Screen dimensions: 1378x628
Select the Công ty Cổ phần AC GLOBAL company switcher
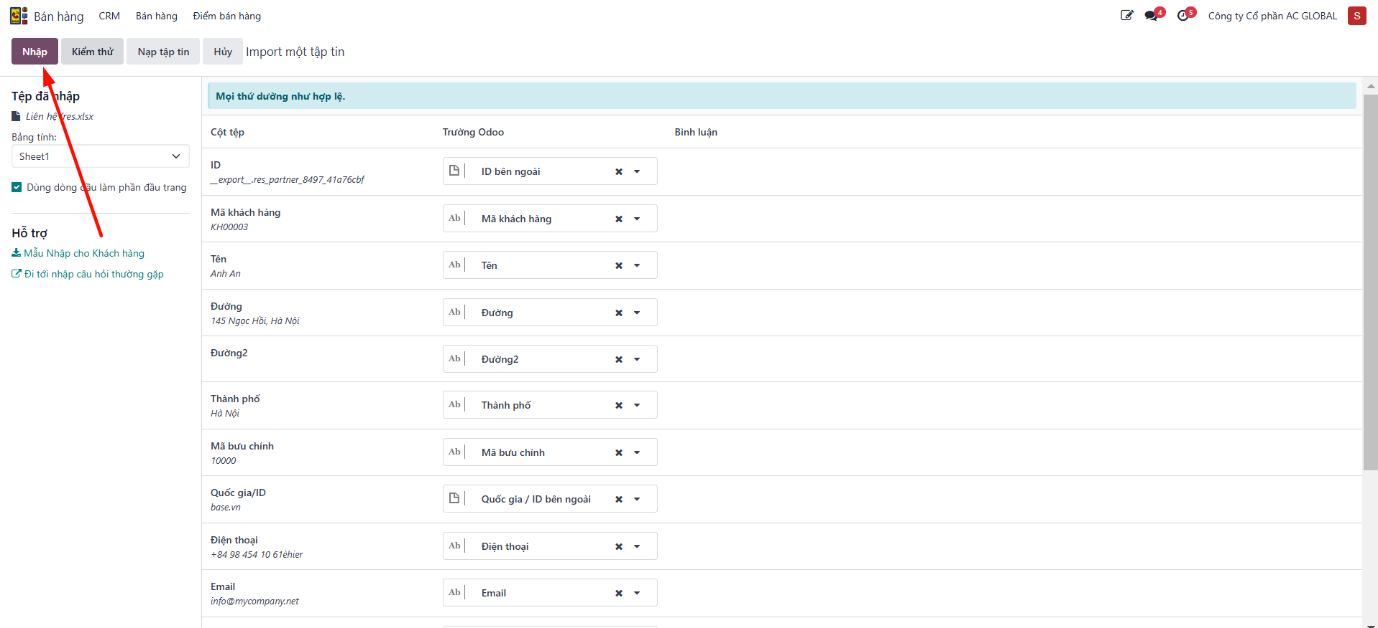coord(1272,16)
